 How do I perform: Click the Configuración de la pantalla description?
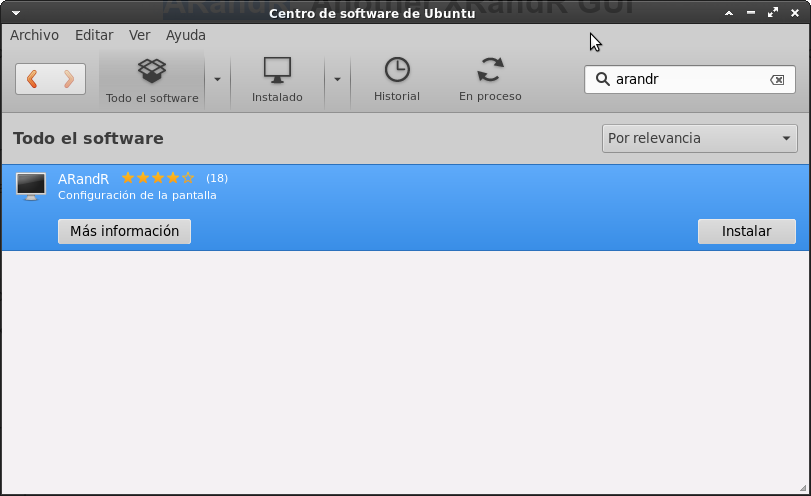click(x=137, y=196)
